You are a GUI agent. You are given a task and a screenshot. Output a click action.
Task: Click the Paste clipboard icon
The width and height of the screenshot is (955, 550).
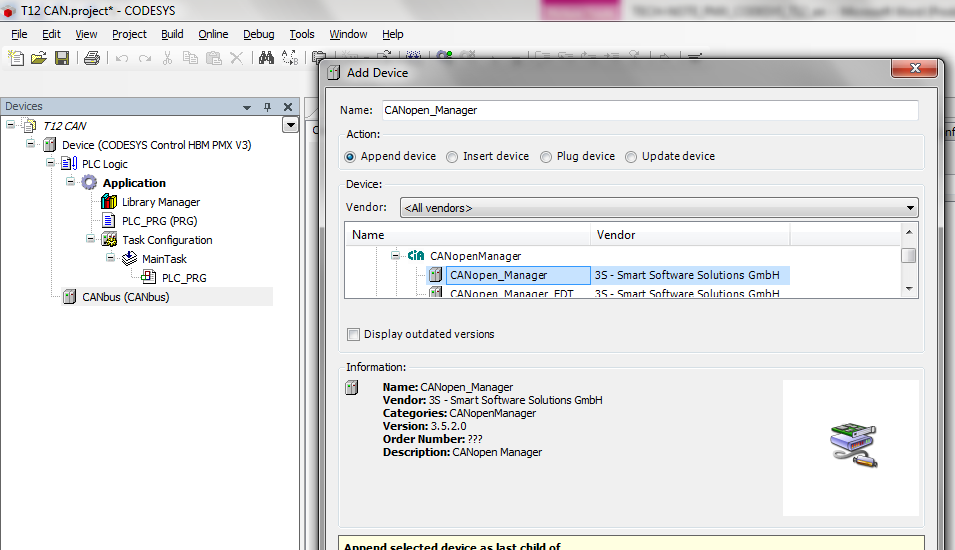click(x=213, y=58)
